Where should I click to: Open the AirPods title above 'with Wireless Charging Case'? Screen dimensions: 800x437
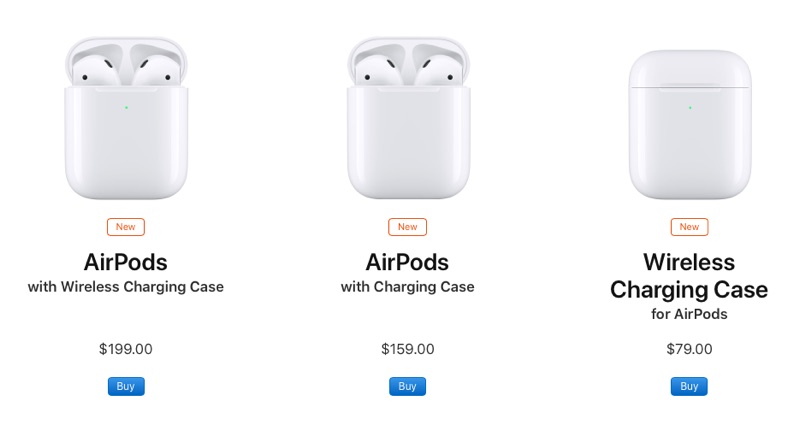coord(126,262)
